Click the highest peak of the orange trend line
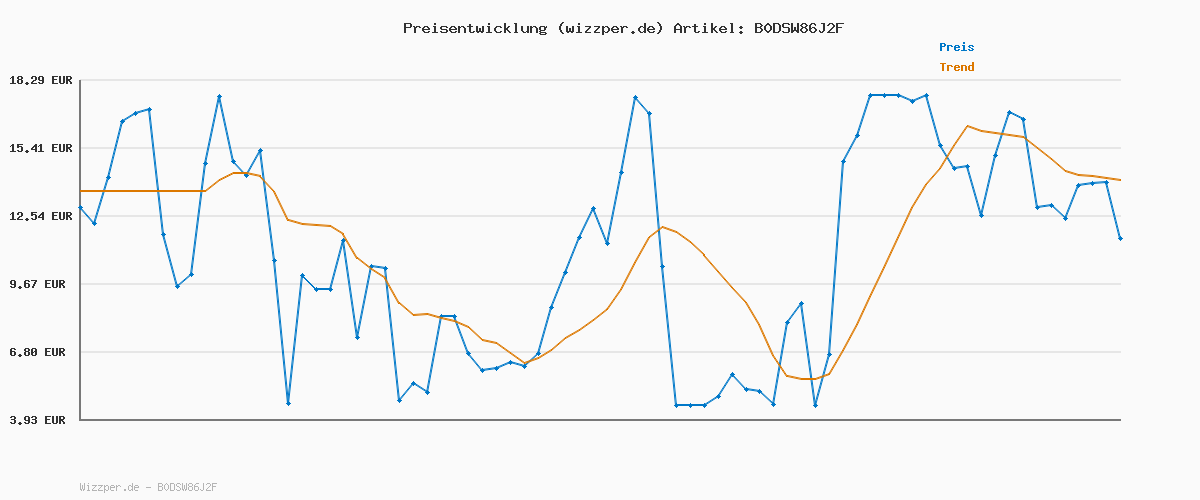 pos(967,126)
